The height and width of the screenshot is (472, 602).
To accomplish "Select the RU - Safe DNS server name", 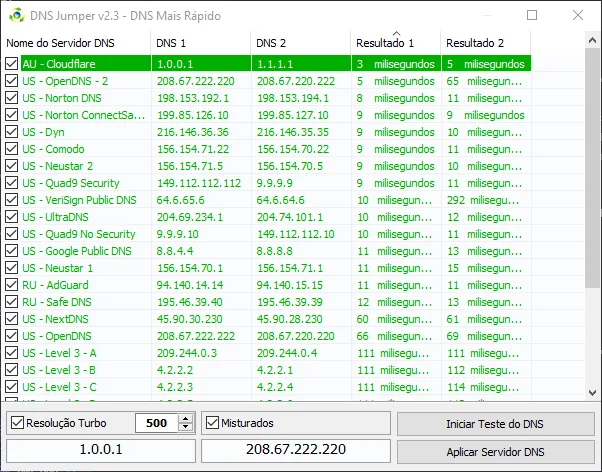I will [57, 302].
